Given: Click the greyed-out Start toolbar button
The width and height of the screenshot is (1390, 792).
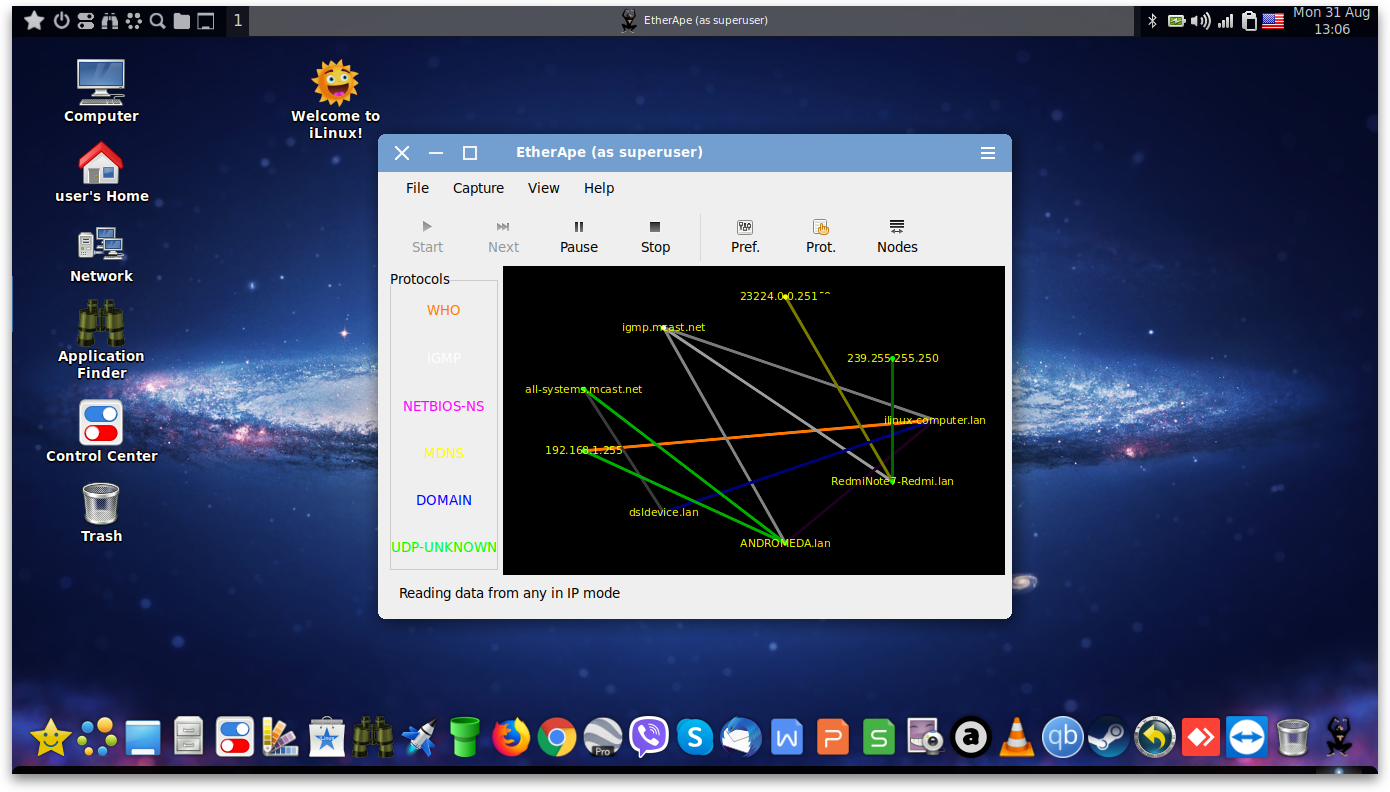Looking at the screenshot, I should pos(427,237).
